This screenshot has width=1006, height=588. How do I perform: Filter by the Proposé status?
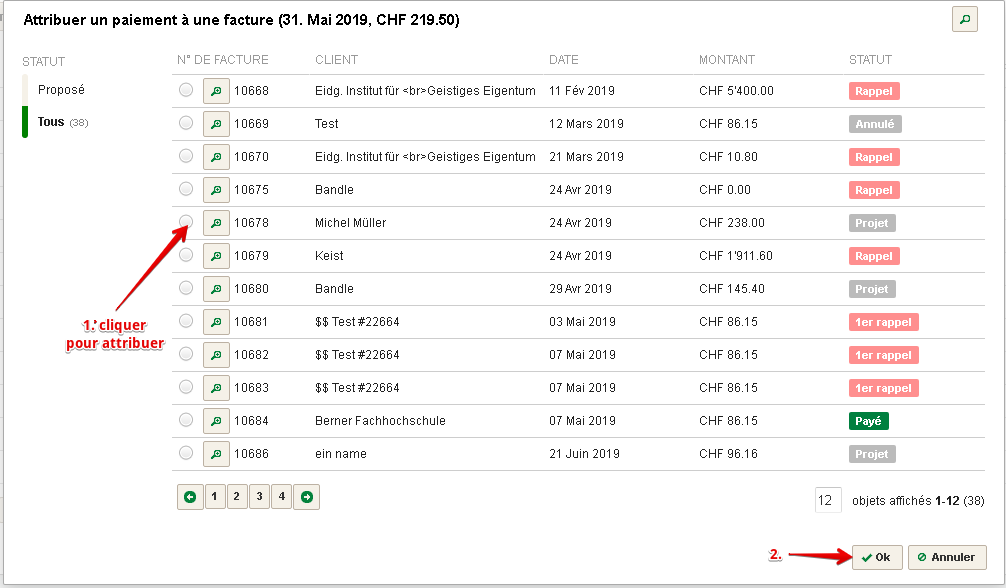pyautogui.click(x=61, y=90)
